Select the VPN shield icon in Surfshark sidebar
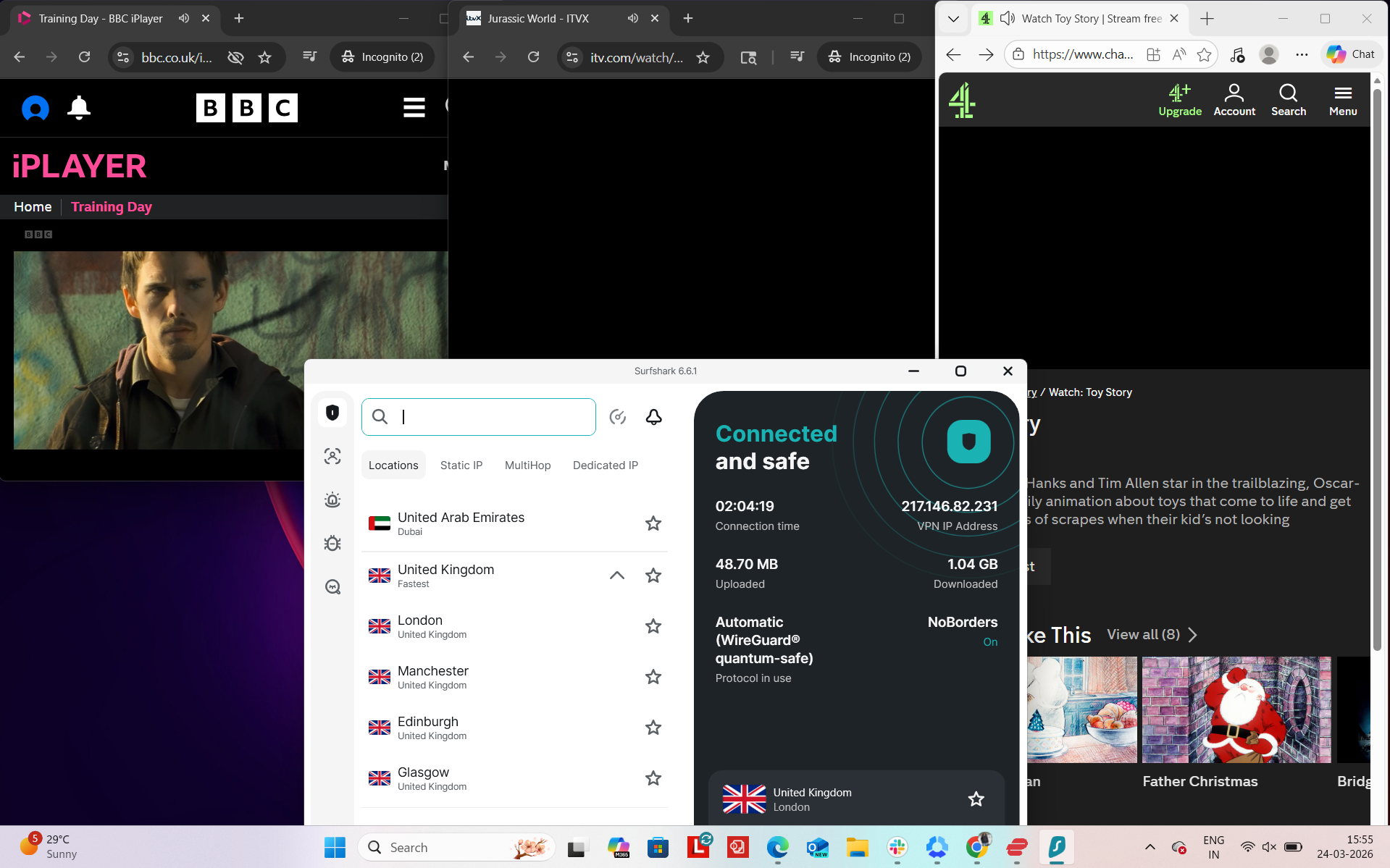 click(x=332, y=413)
